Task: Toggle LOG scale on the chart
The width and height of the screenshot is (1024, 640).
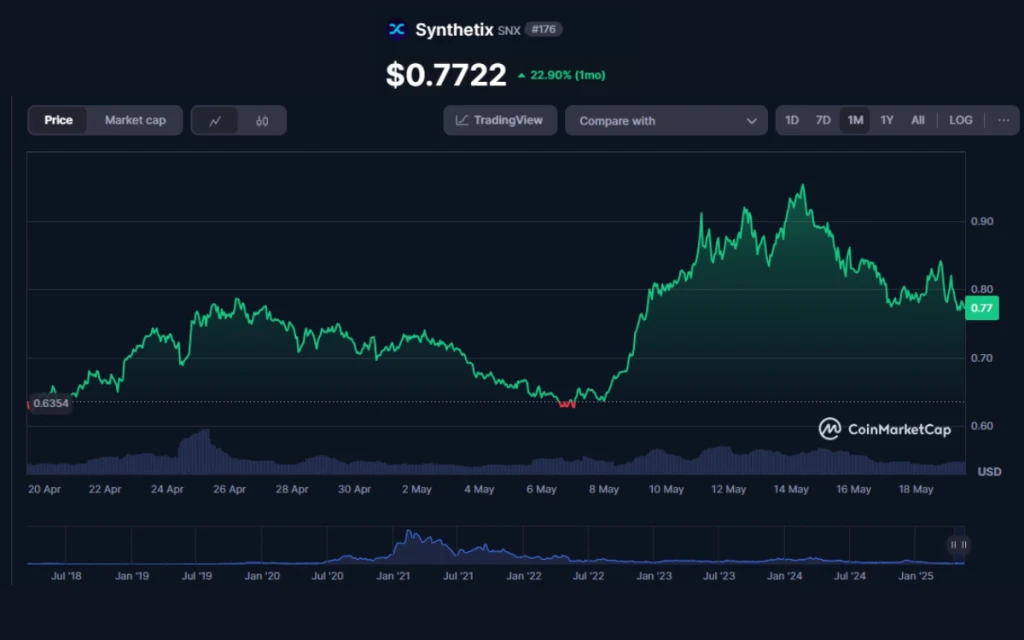Action: [x=960, y=120]
